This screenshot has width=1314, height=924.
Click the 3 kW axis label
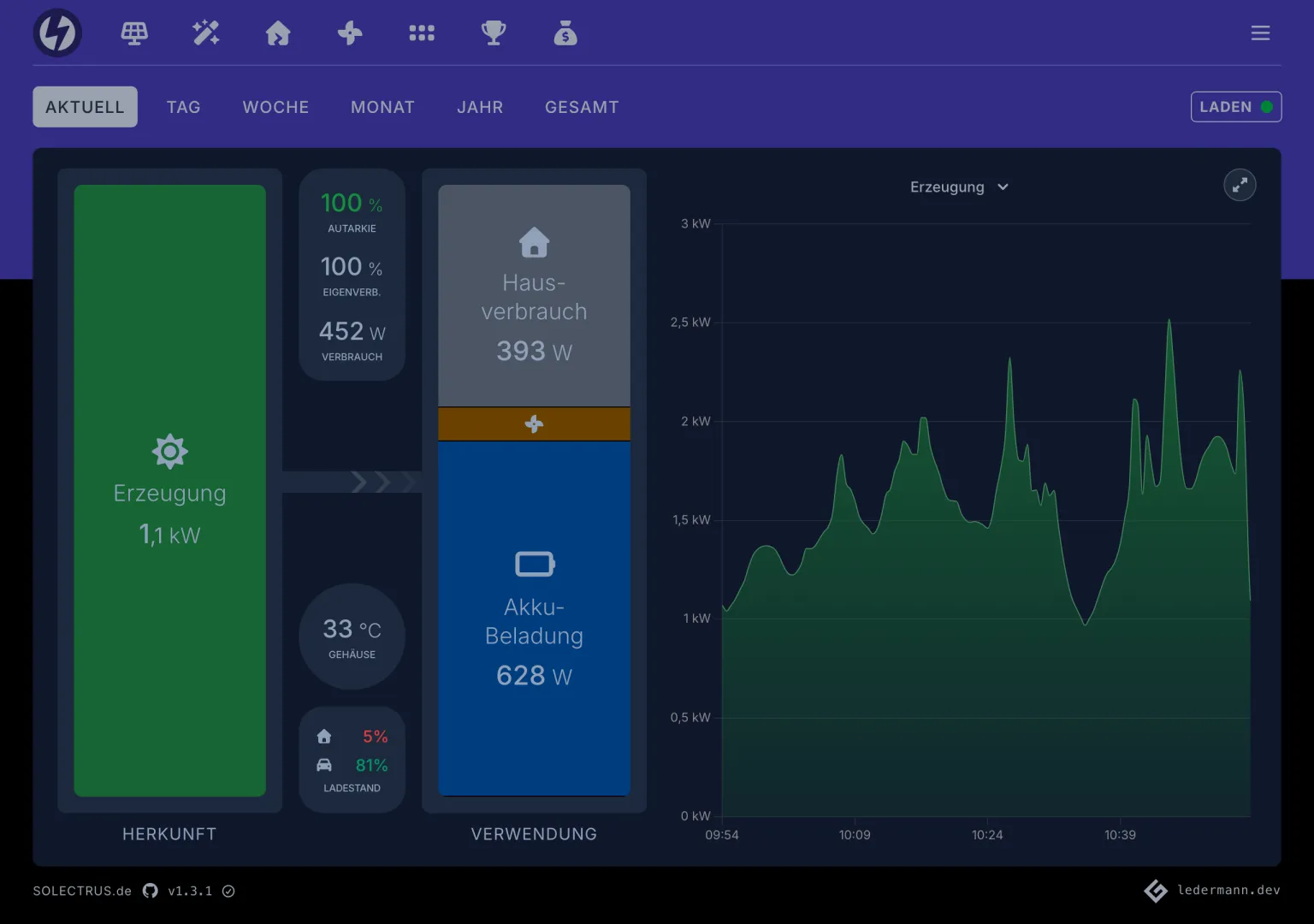[695, 223]
